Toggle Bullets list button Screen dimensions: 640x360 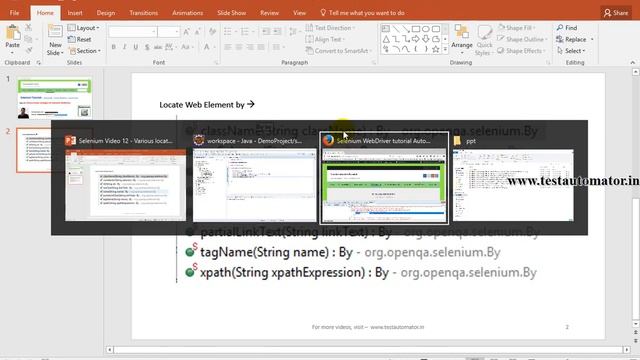click(229, 32)
